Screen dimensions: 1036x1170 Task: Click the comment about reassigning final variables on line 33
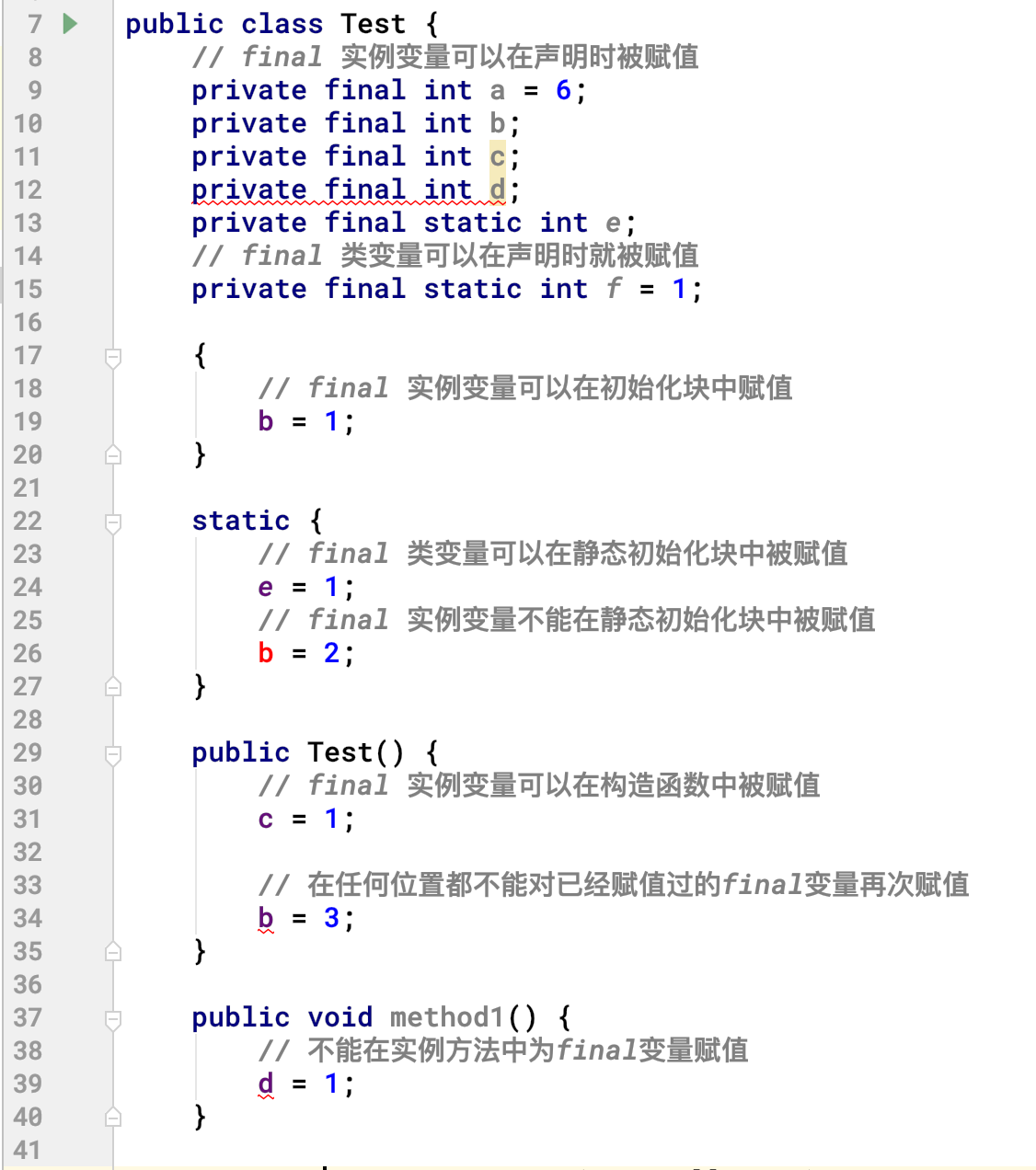click(614, 885)
